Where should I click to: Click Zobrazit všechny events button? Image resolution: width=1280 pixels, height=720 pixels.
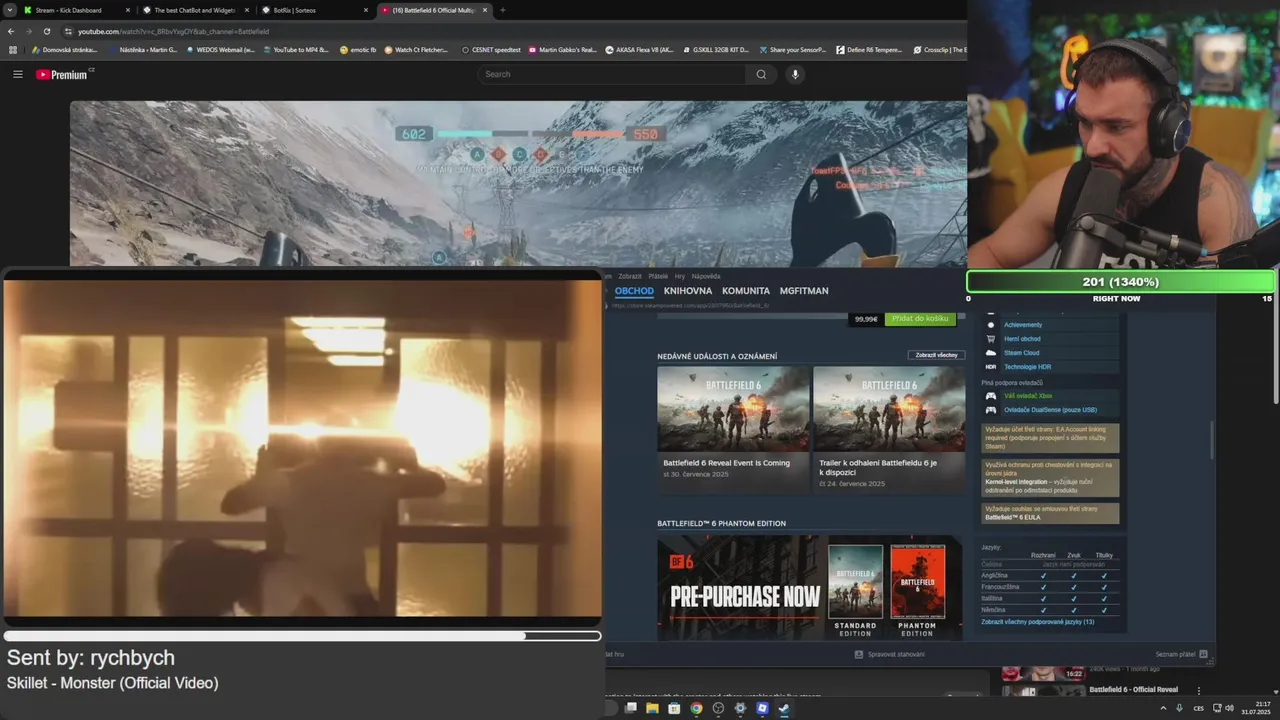pyautogui.click(x=937, y=355)
